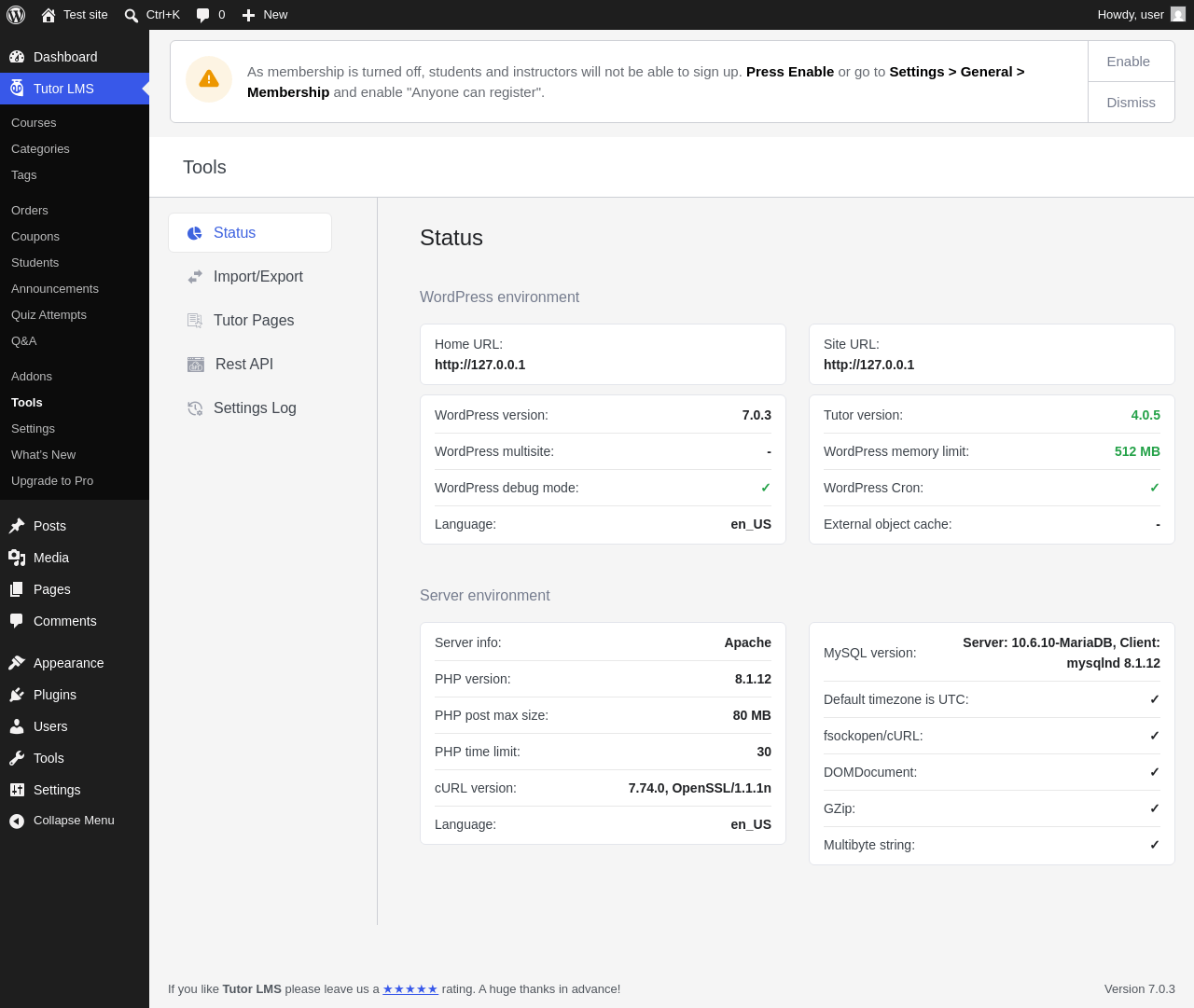
Task: Click the New label in admin bar
Action: pos(275,15)
